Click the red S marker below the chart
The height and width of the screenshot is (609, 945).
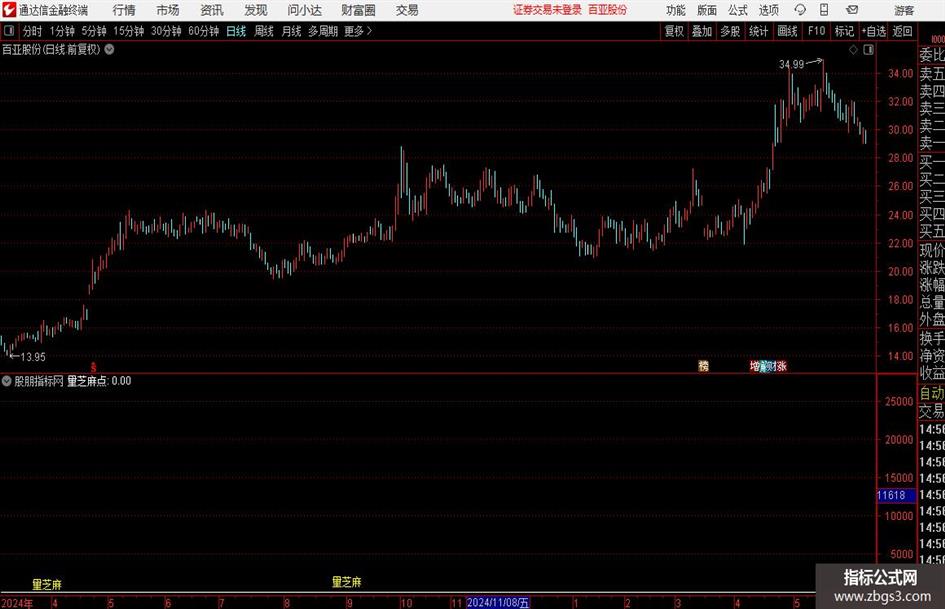(93, 367)
